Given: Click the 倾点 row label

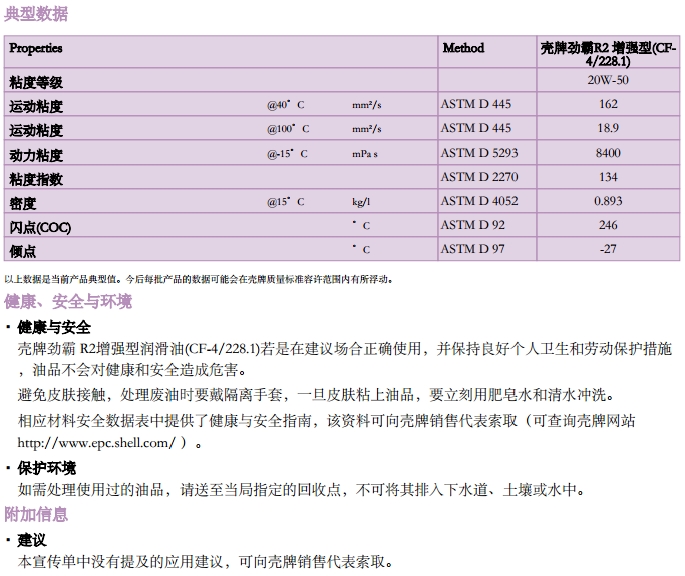Looking at the screenshot, I should (23, 251).
